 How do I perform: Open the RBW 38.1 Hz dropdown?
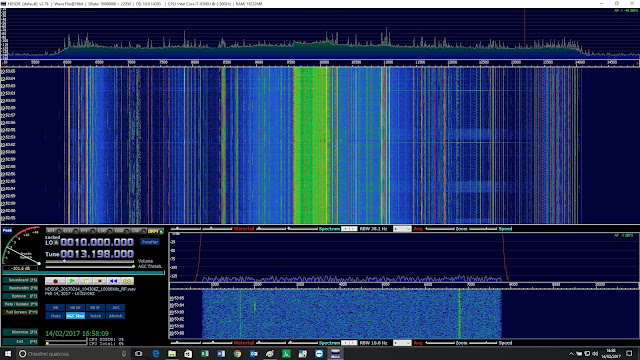(349, 229)
